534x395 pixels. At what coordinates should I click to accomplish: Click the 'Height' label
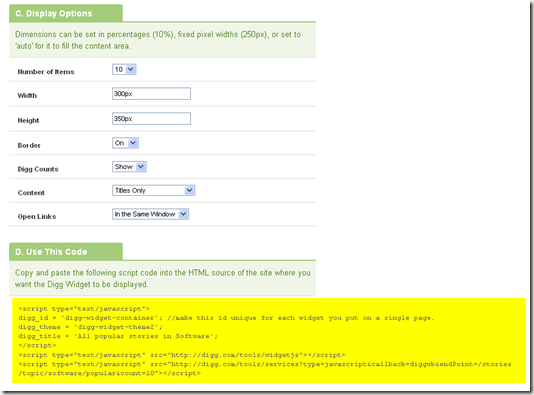28,121
